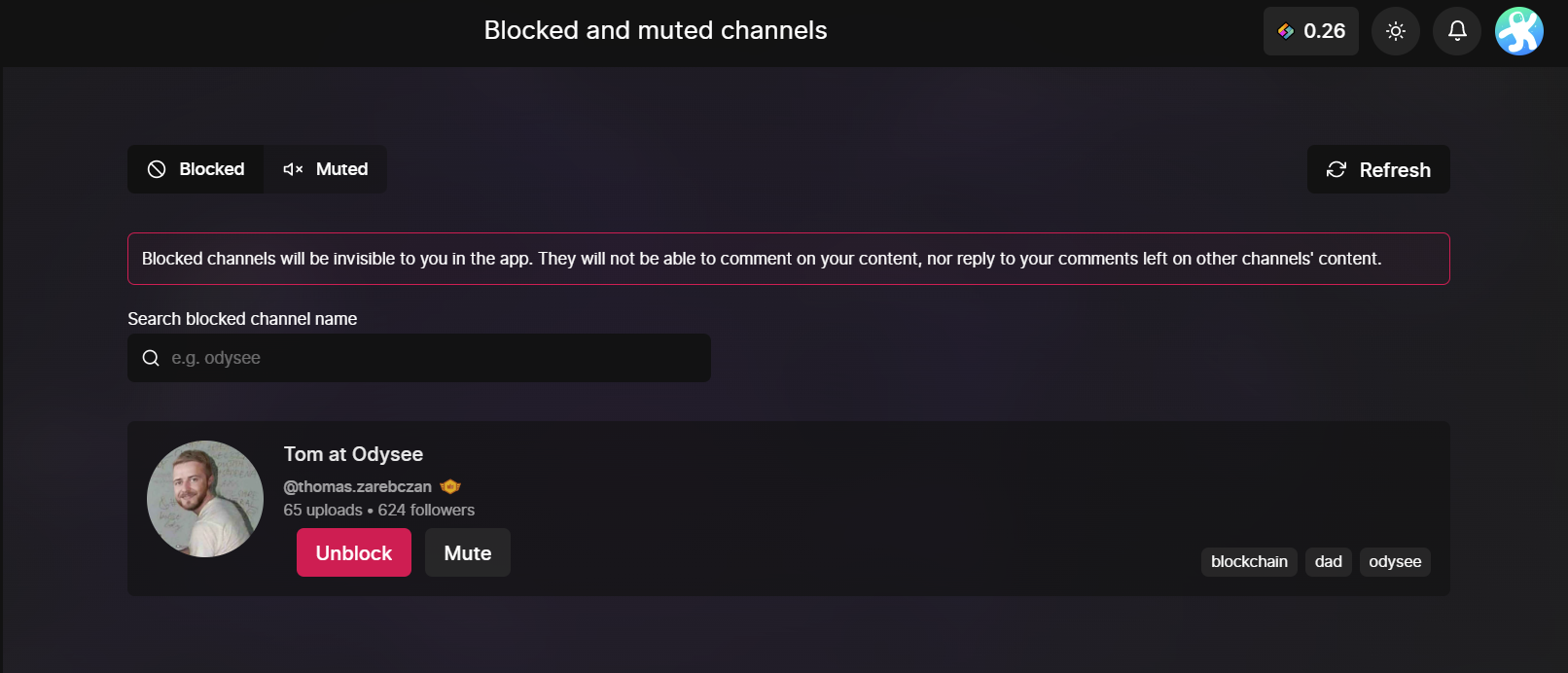Open the user profile avatar menu
Image resolution: width=1568 pixels, height=673 pixels.
pyautogui.click(x=1519, y=31)
